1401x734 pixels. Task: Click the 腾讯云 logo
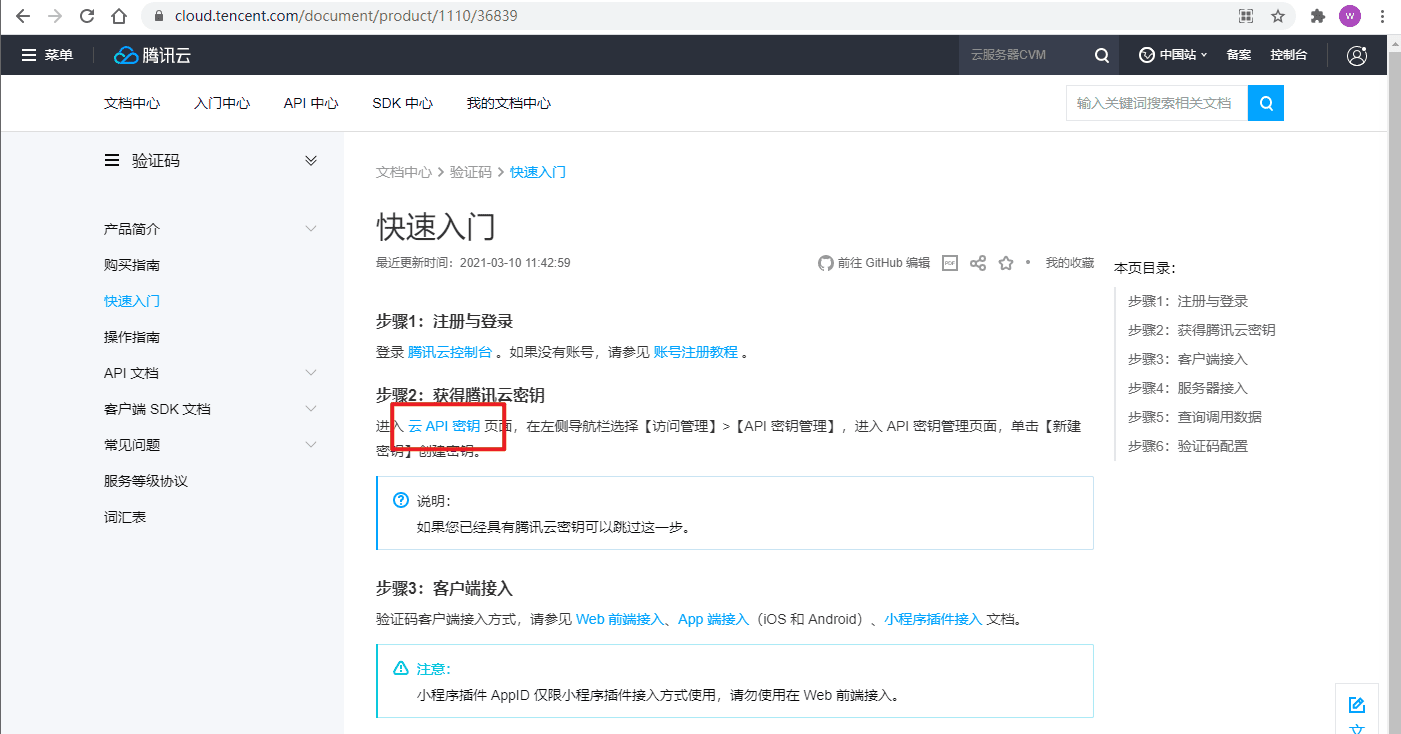152,55
